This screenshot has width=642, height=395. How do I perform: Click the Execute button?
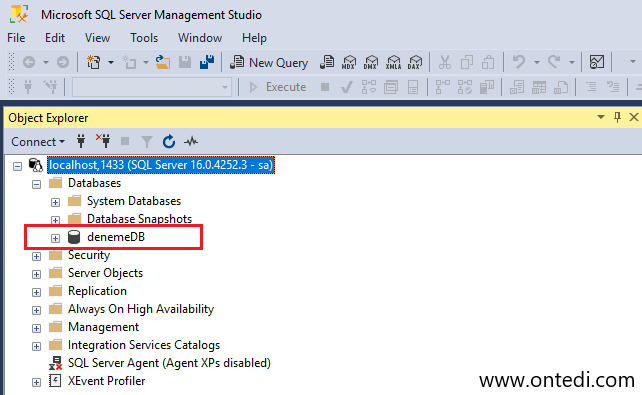tap(278, 87)
